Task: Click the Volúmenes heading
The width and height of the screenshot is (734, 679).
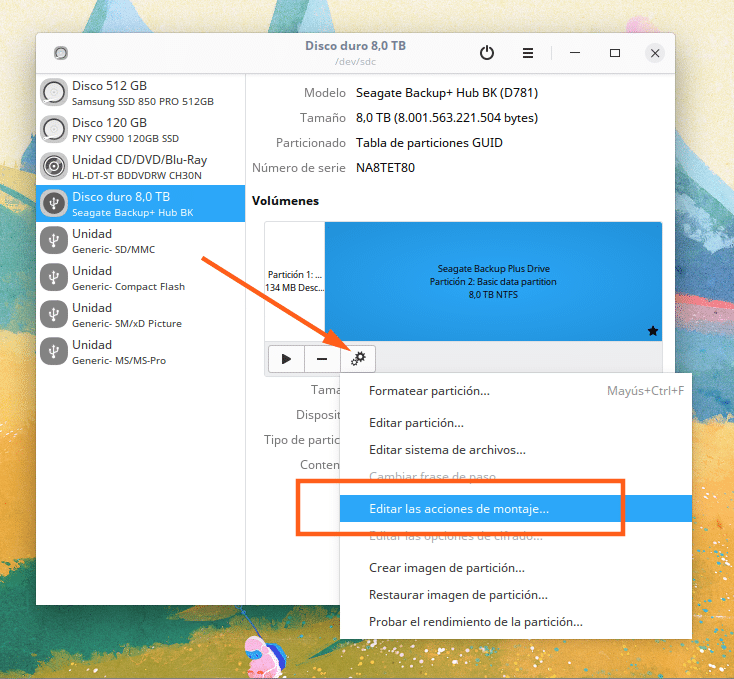Action: 286,201
